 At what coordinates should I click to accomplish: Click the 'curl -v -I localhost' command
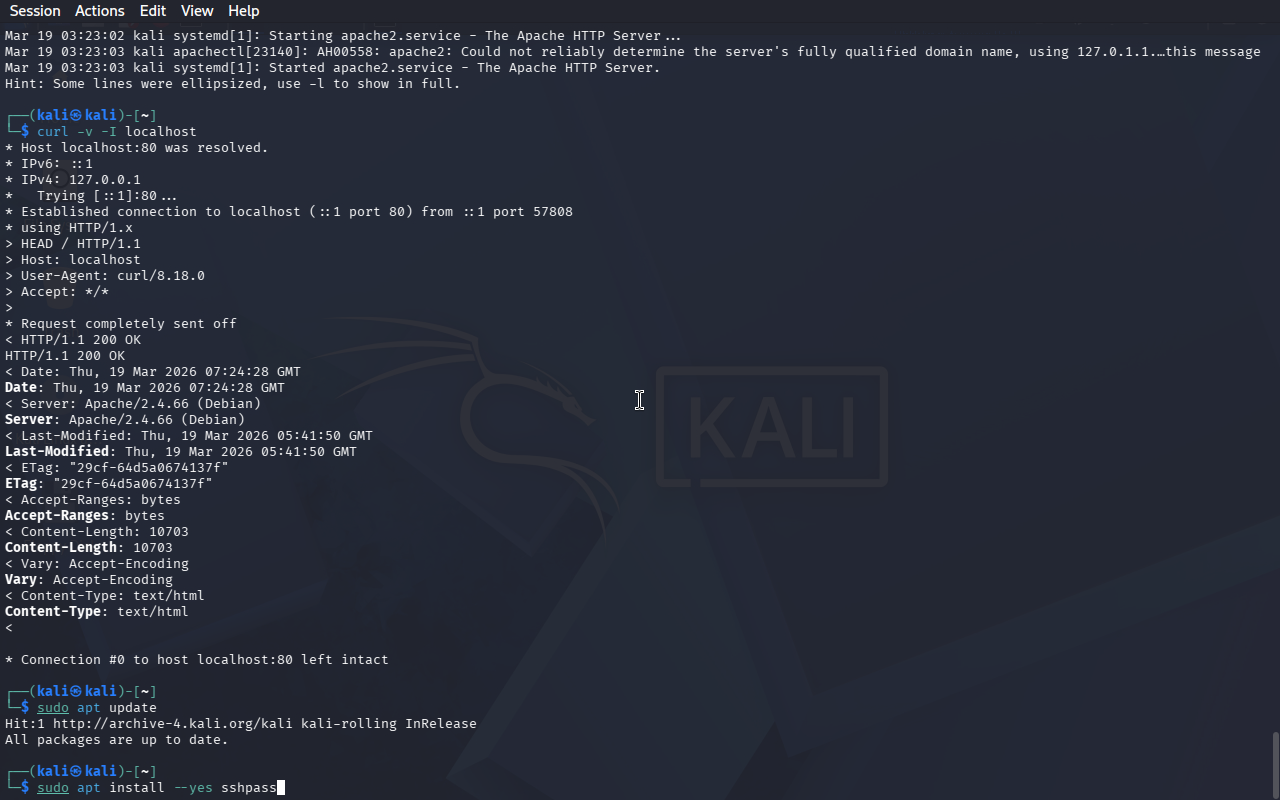pyautogui.click(x=117, y=131)
